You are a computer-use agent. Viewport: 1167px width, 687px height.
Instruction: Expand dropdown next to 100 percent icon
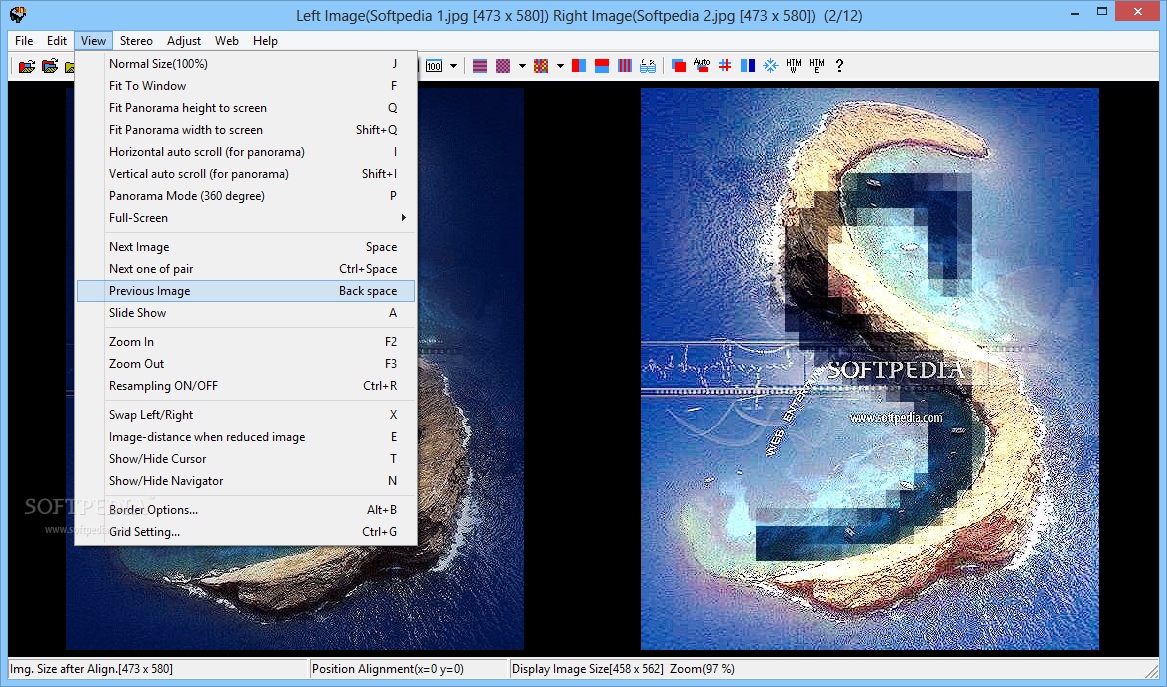[453, 66]
